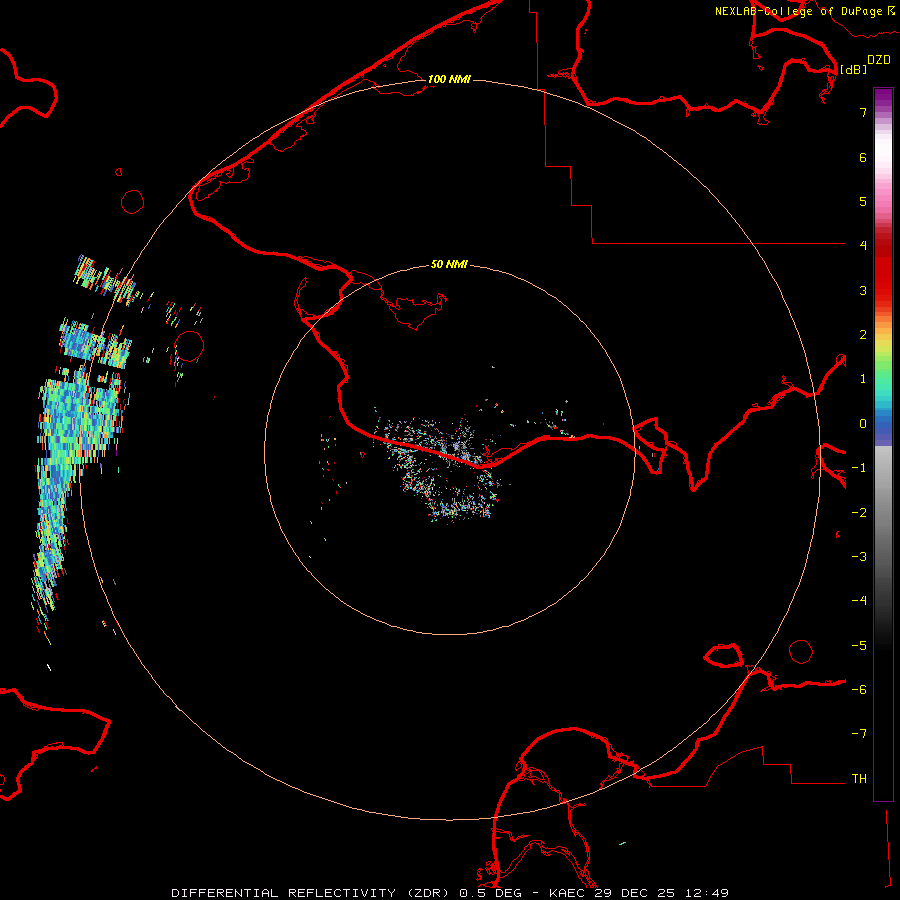Click the TH label on color scale

[x=859, y=779]
